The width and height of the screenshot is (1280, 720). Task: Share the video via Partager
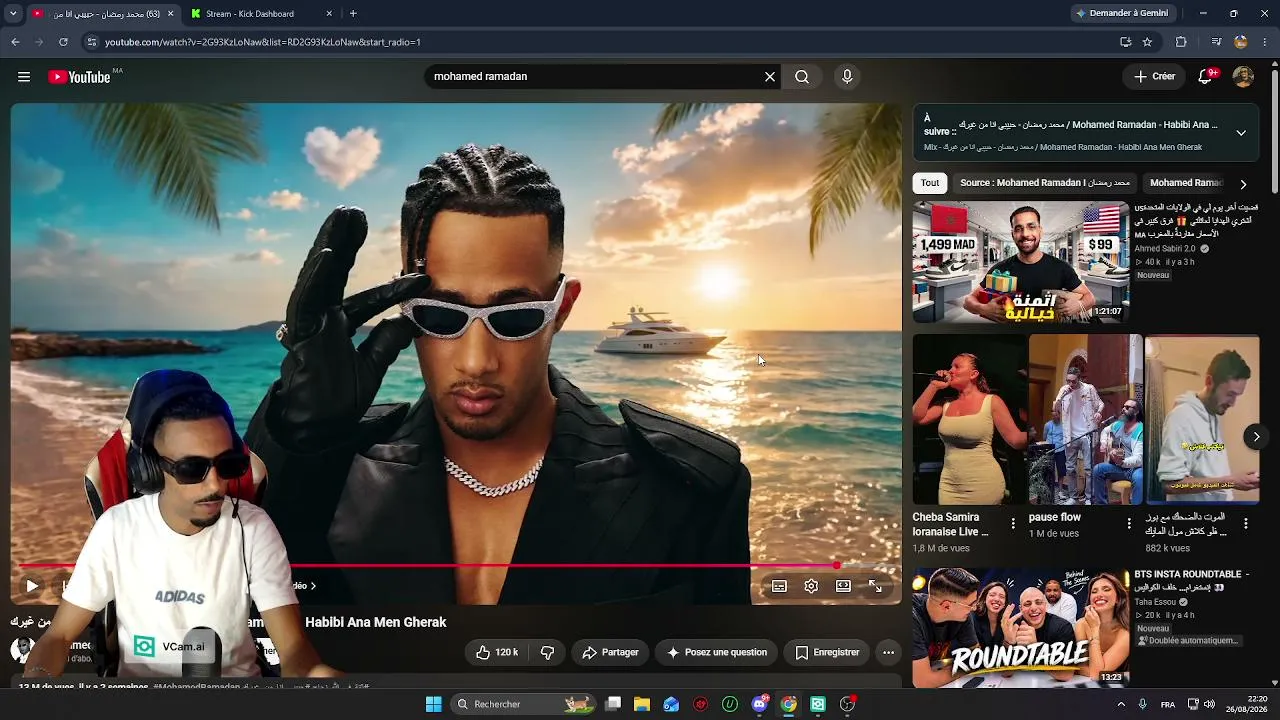[x=610, y=652]
